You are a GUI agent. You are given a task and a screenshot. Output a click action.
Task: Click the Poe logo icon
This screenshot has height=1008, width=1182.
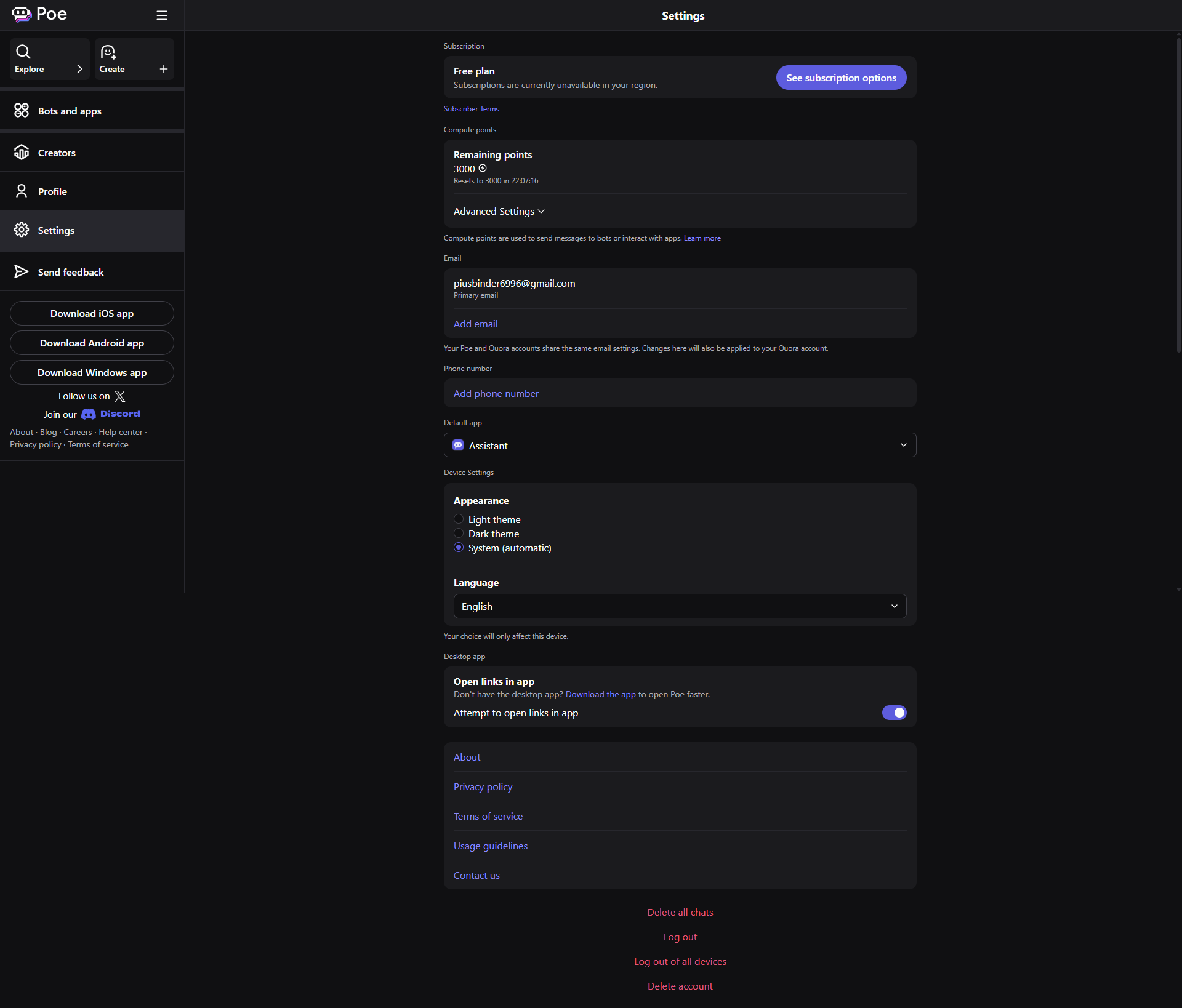click(x=22, y=14)
